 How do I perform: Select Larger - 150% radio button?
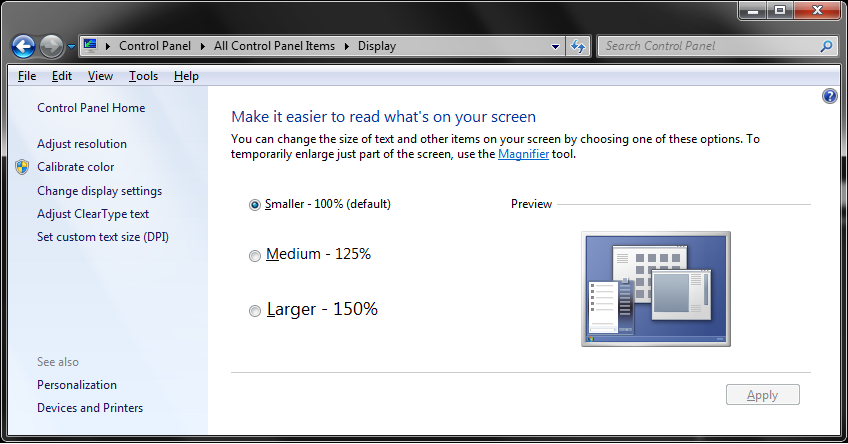pyautogui.click(x=254, y=311)
